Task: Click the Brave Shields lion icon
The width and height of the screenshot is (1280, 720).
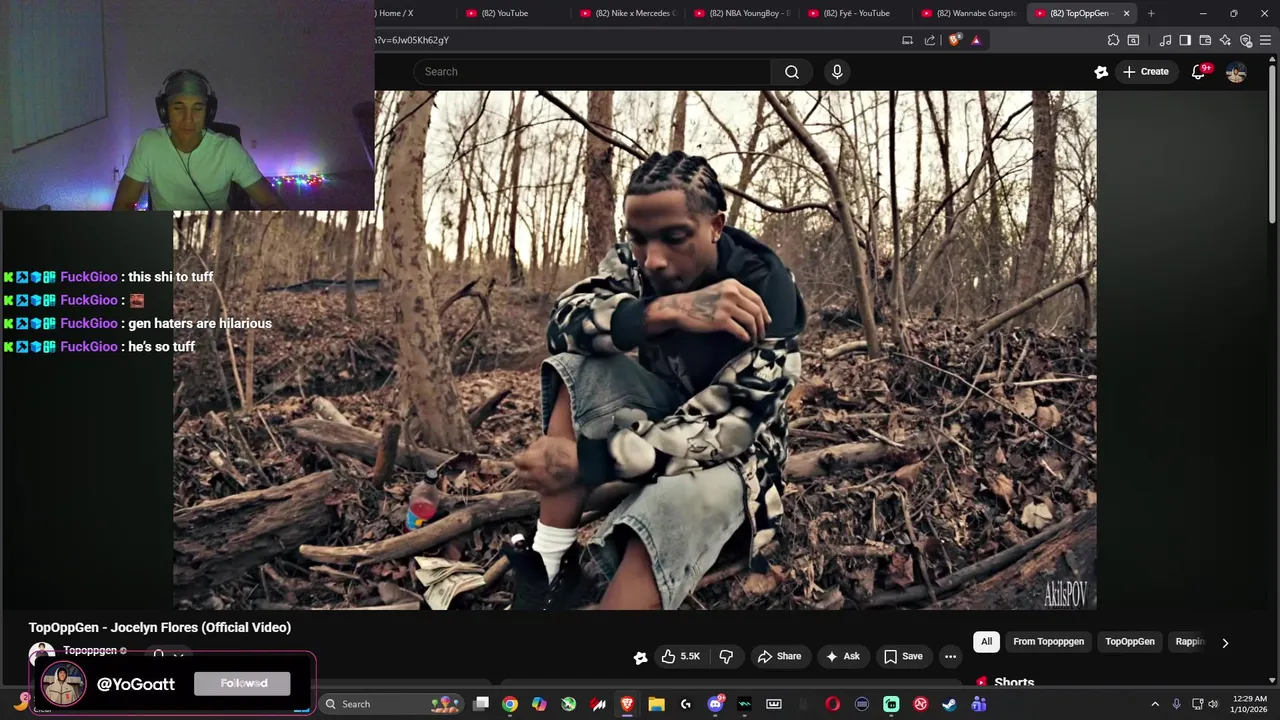Action: 954,40
